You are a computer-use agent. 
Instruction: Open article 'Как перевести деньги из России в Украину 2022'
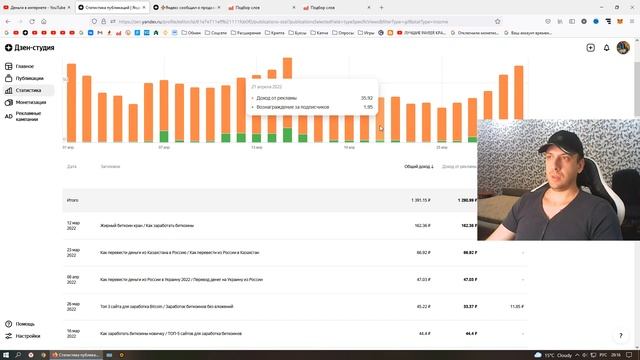point(181,280)
